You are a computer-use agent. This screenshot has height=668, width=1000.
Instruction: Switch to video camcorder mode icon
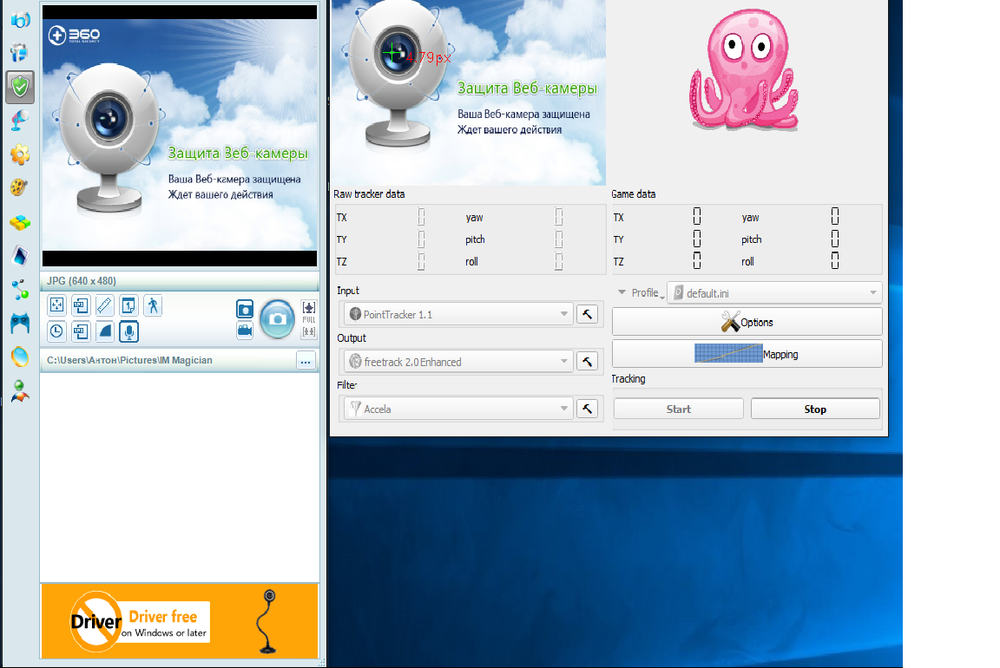click(x=245, y=330)
